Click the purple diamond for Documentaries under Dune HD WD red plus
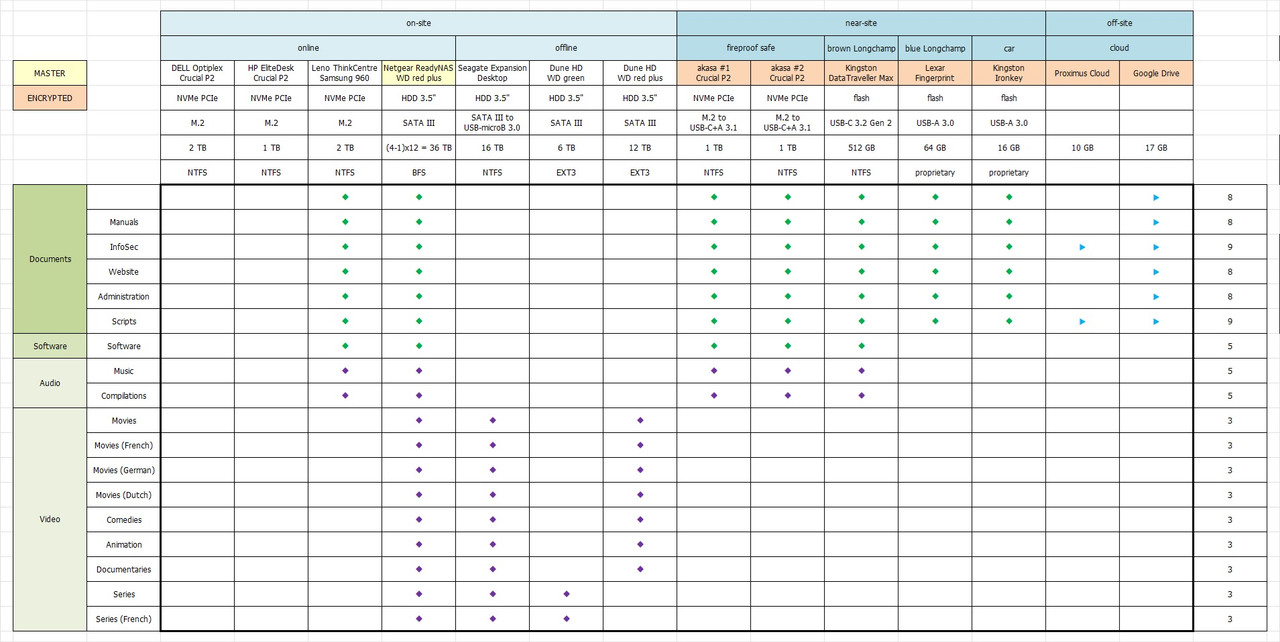Screen dimensions: 1280x642 tap(640, 570)
